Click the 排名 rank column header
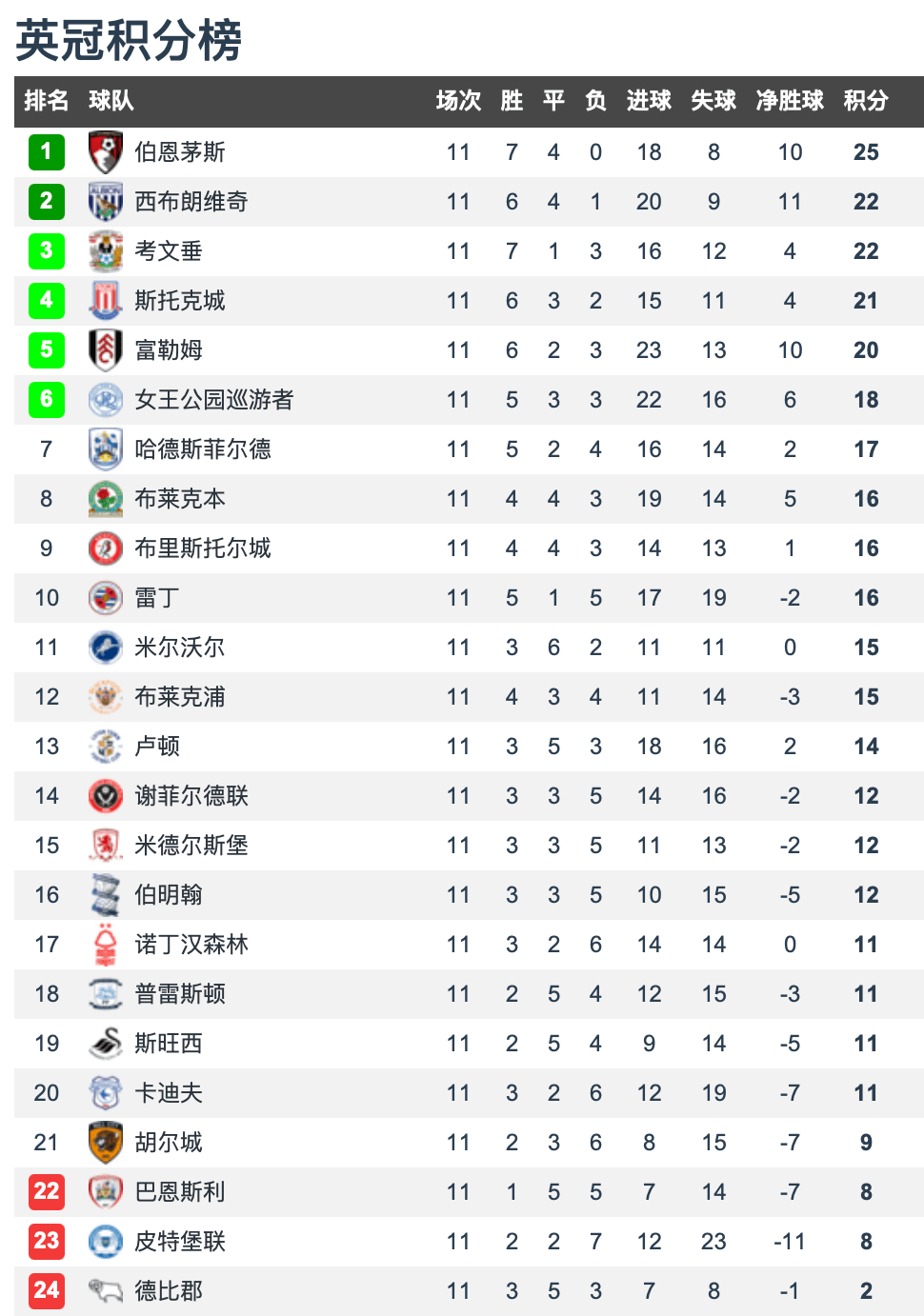Screen dimensions: 924x1316 (x=47, y=101)
